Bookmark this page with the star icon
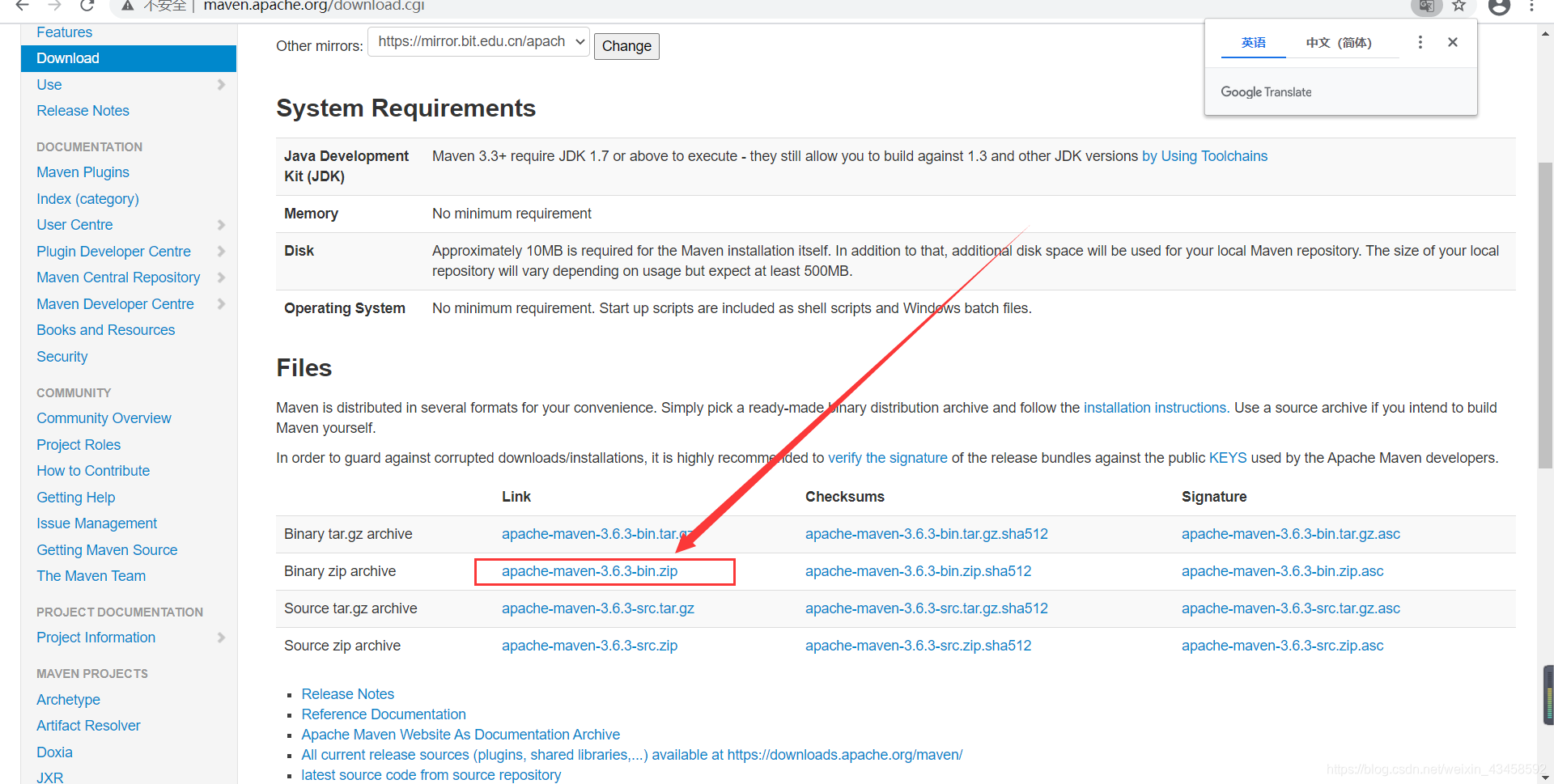The height and width of the screenshot is (784, 1554). tap(1459, 6)
